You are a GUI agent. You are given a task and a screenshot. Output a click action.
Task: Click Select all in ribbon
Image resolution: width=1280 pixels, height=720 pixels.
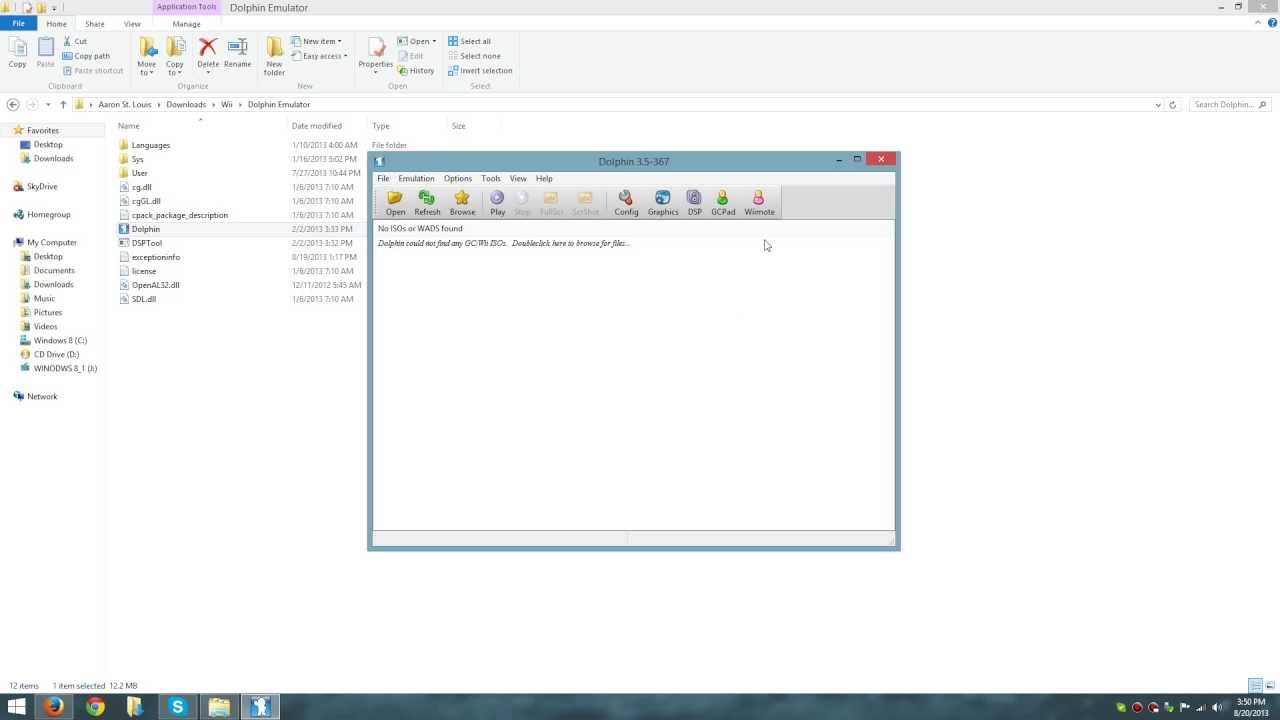(469, 41)
